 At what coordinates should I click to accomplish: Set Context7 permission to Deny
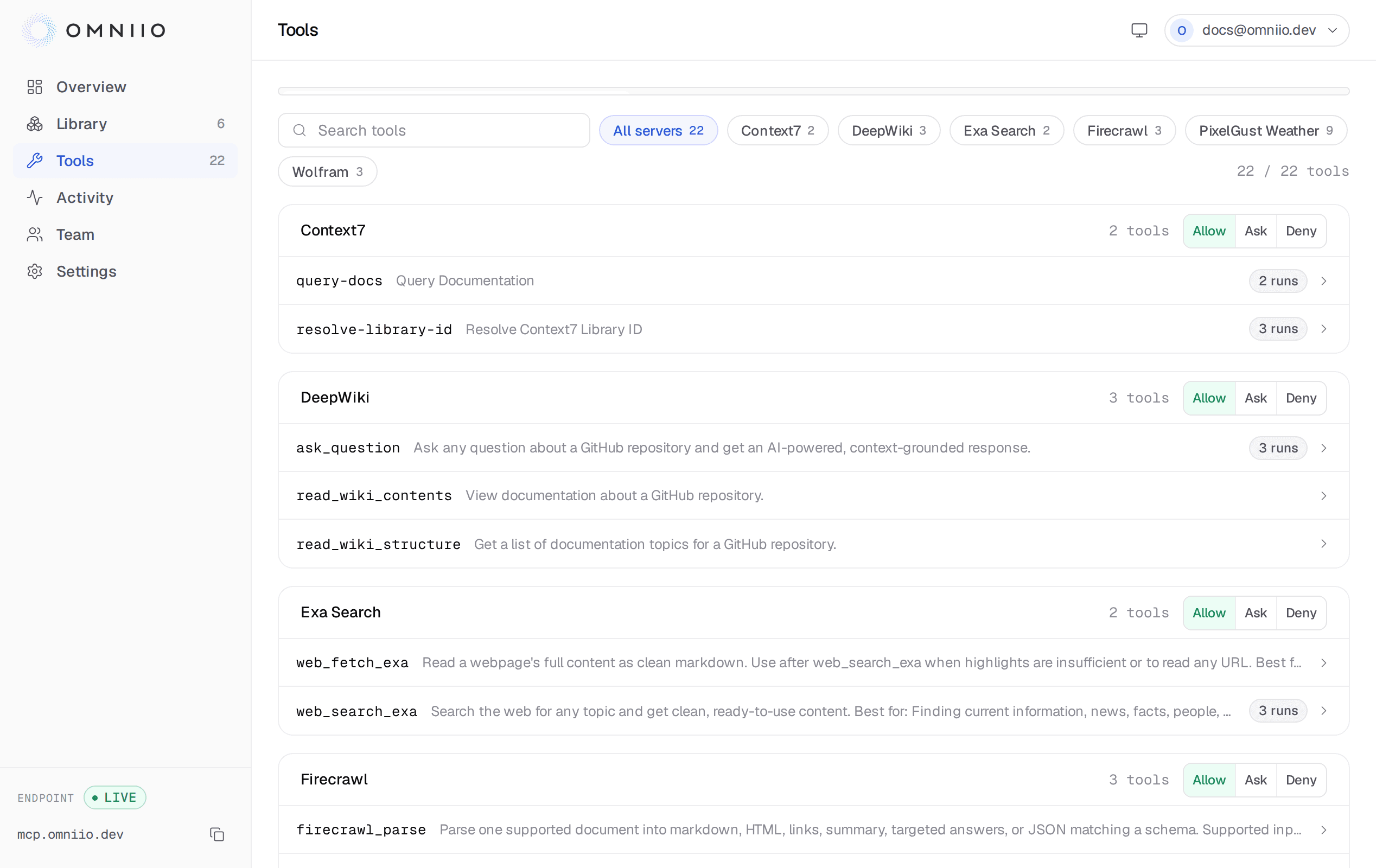pos(1301,231)
